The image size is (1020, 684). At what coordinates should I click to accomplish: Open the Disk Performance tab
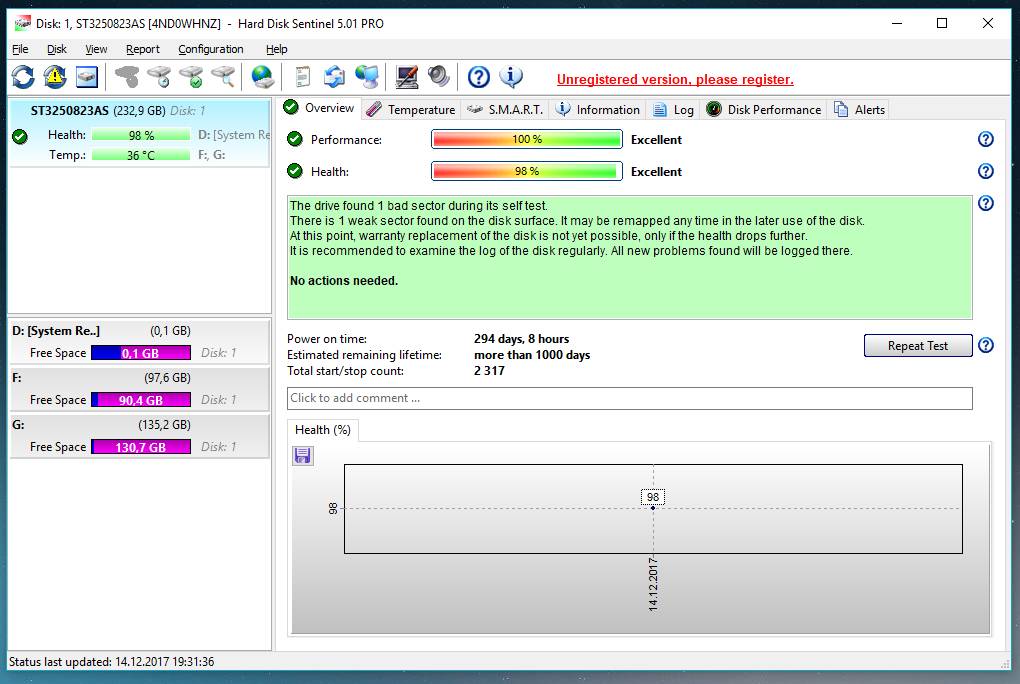click(x=764, y=110)
